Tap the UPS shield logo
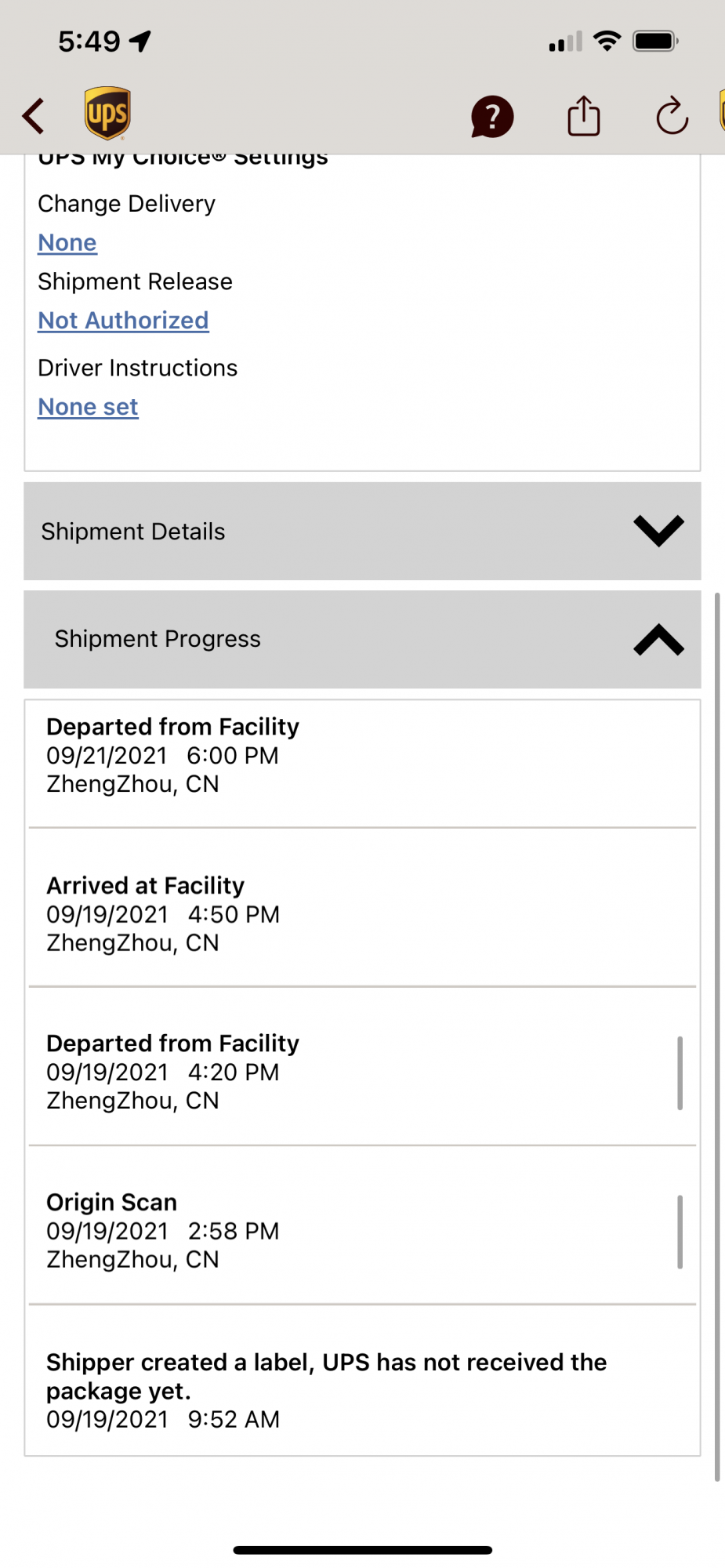The width and height of the screenshot is (725, 1568). pos(107,114)
